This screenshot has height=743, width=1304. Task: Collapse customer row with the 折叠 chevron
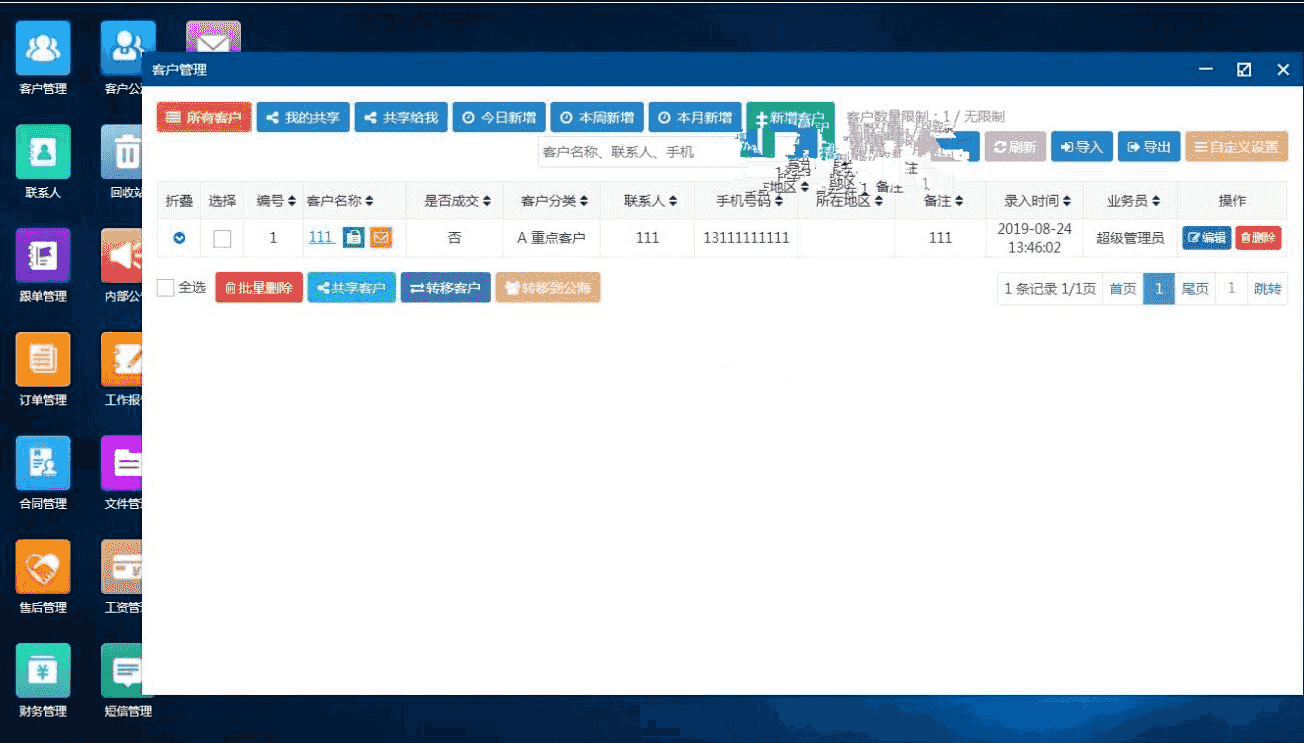[x=180, y=238]
